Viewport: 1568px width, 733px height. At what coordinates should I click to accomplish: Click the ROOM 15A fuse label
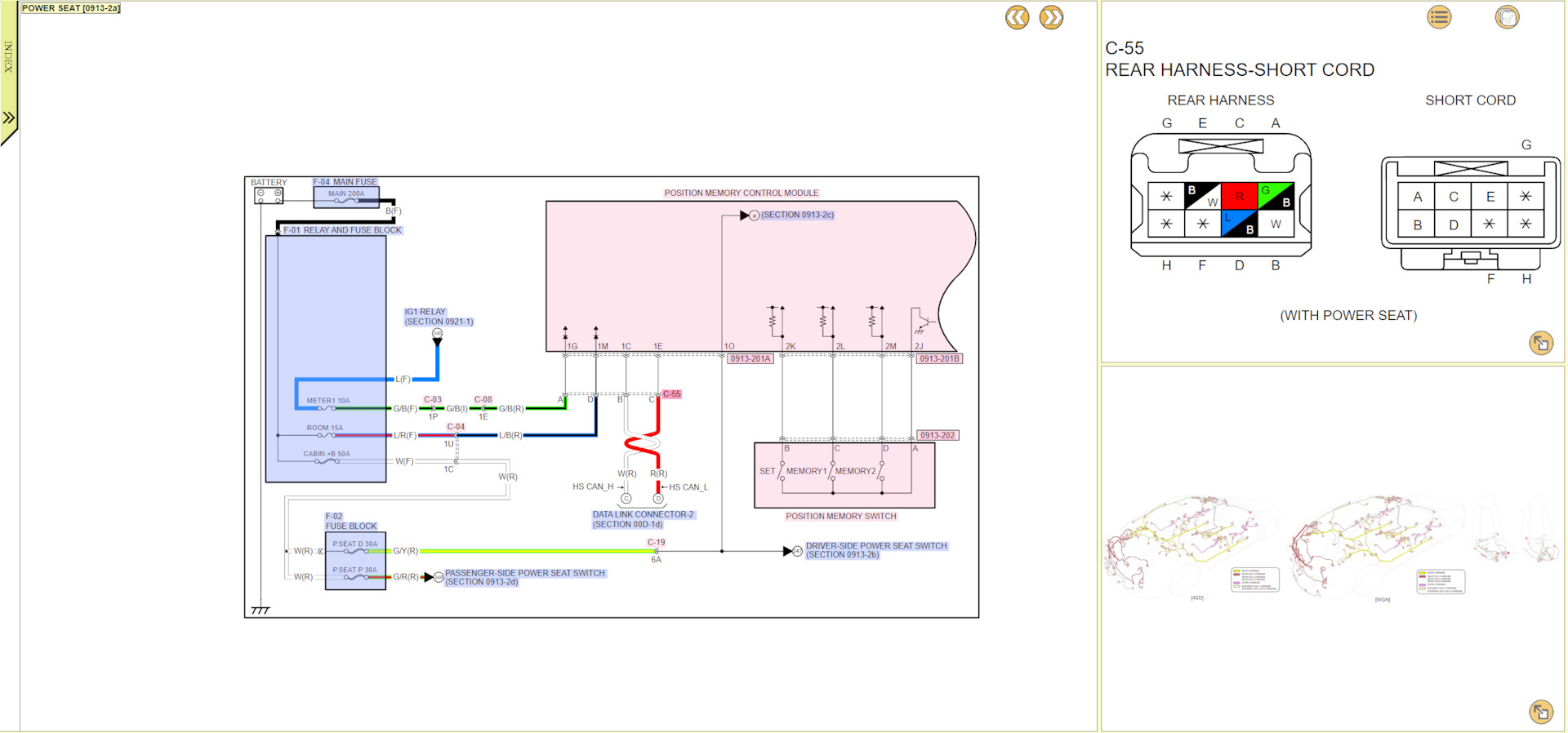(325, 428)
